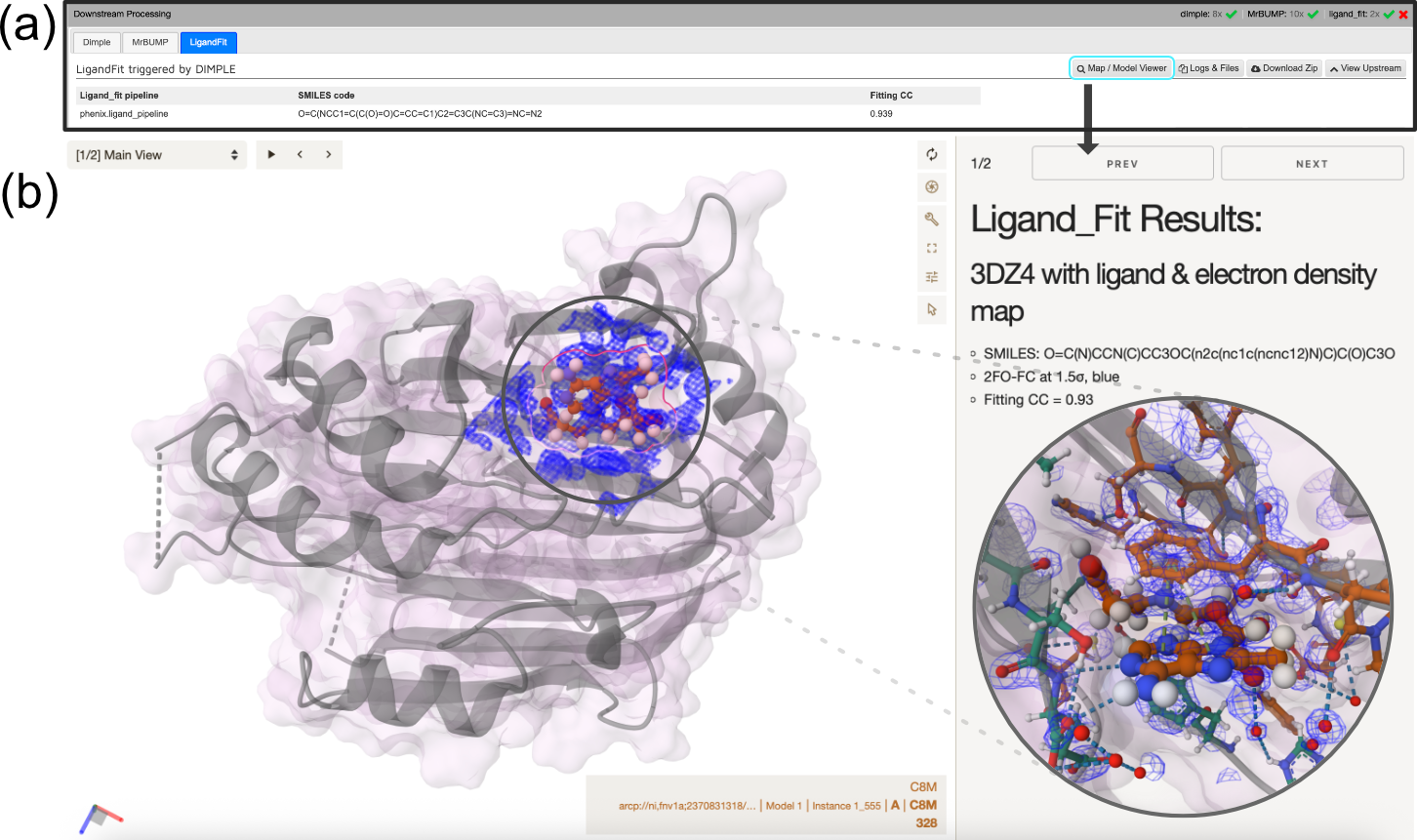Click the Fitting CC value 0.939
This screenshot has height=840, width=1417.
tap(881, 114)
